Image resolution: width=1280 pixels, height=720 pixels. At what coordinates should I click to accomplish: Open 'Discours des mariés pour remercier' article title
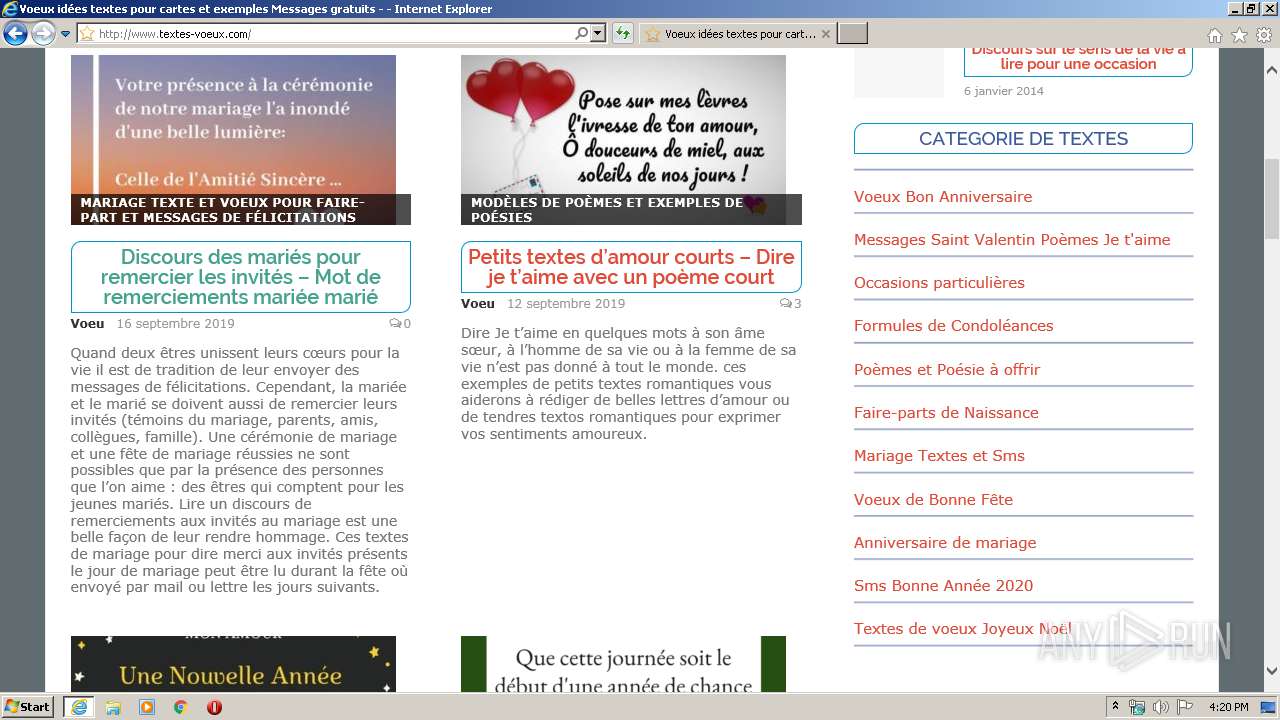(x=241, y=277)
